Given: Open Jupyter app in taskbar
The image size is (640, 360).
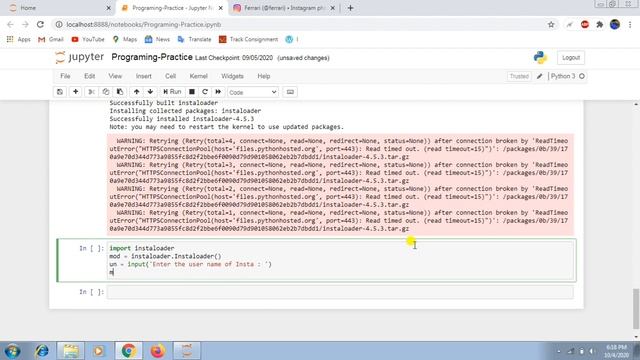Looking at the screenshot, I should tap(187, 351).
